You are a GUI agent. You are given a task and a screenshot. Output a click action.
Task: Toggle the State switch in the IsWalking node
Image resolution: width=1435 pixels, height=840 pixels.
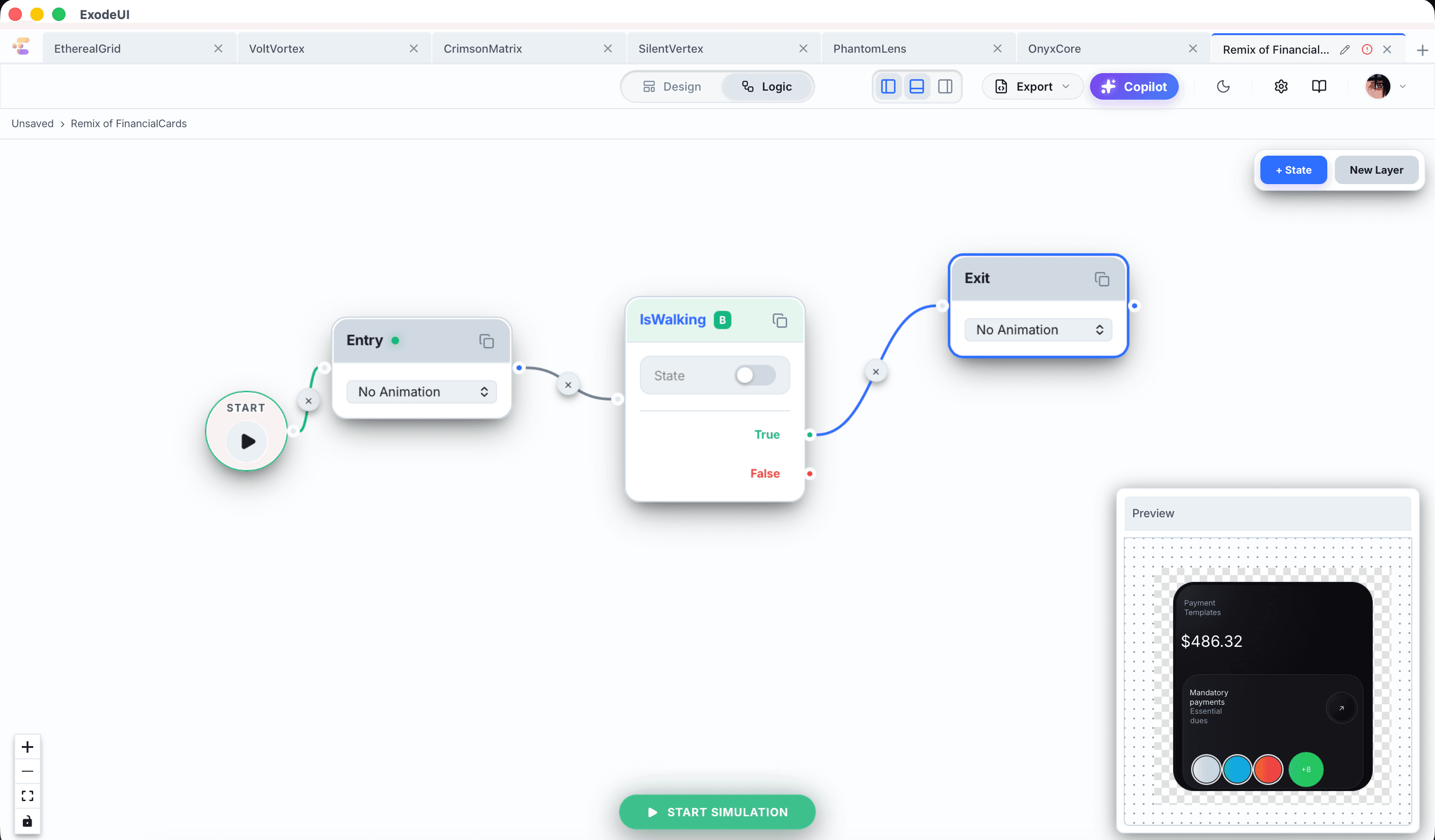click(x=755, y=375)
